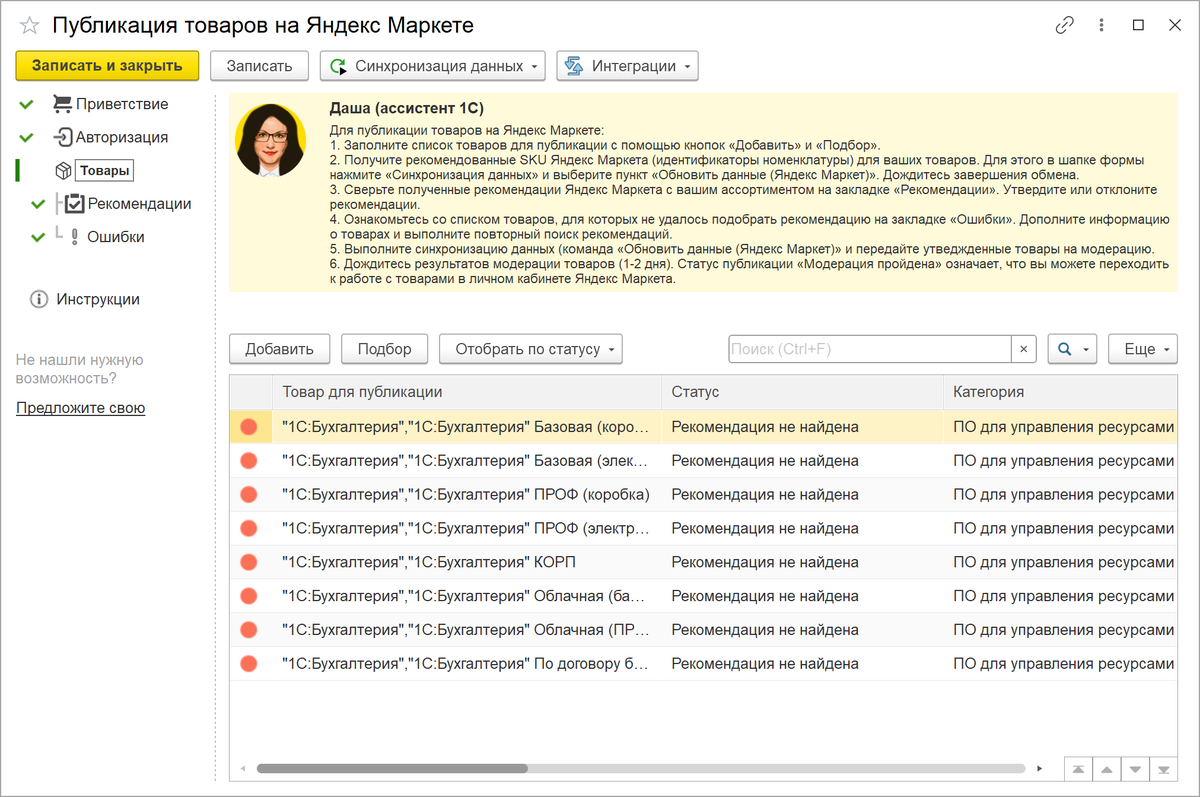Select row "1С:Бухгалтерия" Облачная (ПР…
The image size is (1200, 797).
coord(703,630)
